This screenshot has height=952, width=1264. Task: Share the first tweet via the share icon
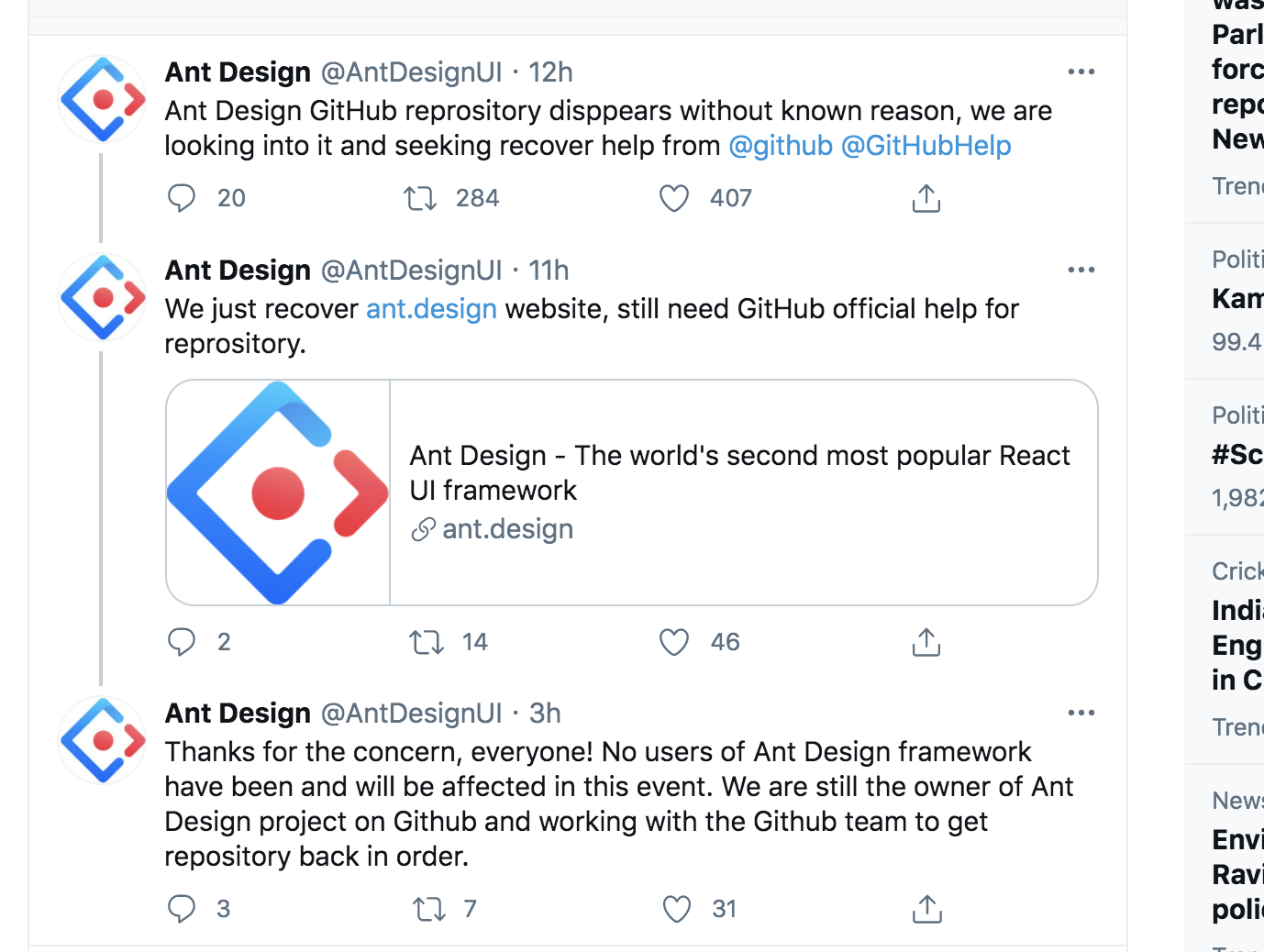click(926, 198)
